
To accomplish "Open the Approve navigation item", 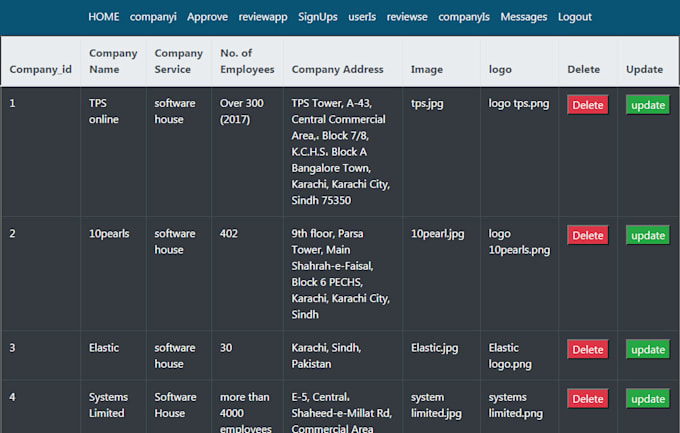I will (x=207, y=17).
